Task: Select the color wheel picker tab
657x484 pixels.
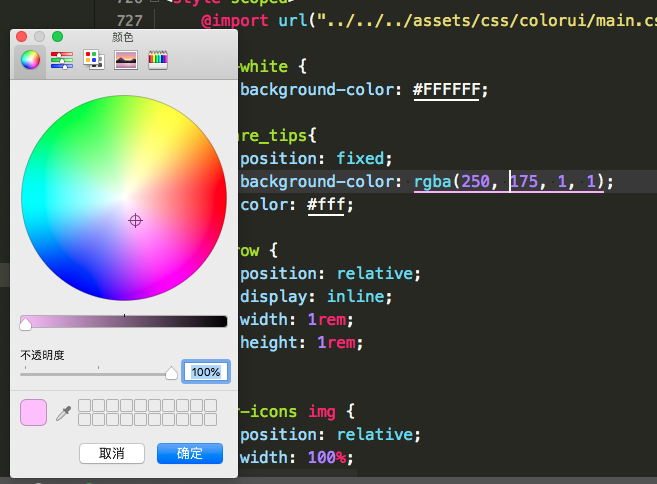Action: pyautogui.click(x=30, y=60)
